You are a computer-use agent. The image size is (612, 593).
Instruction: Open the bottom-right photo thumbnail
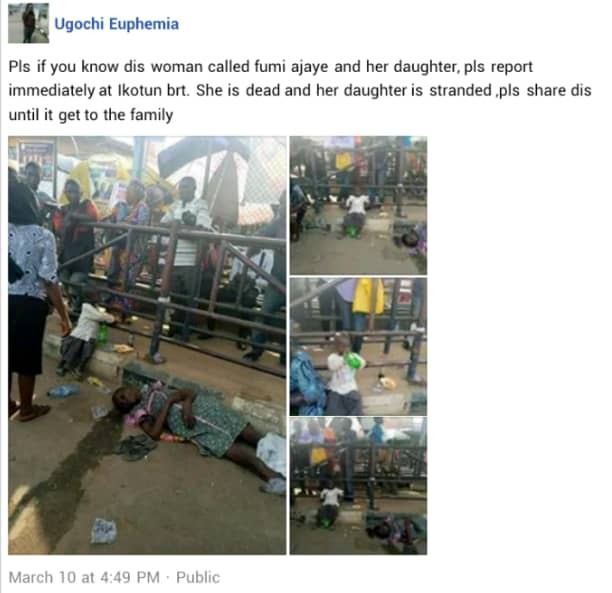coord(358,486)
